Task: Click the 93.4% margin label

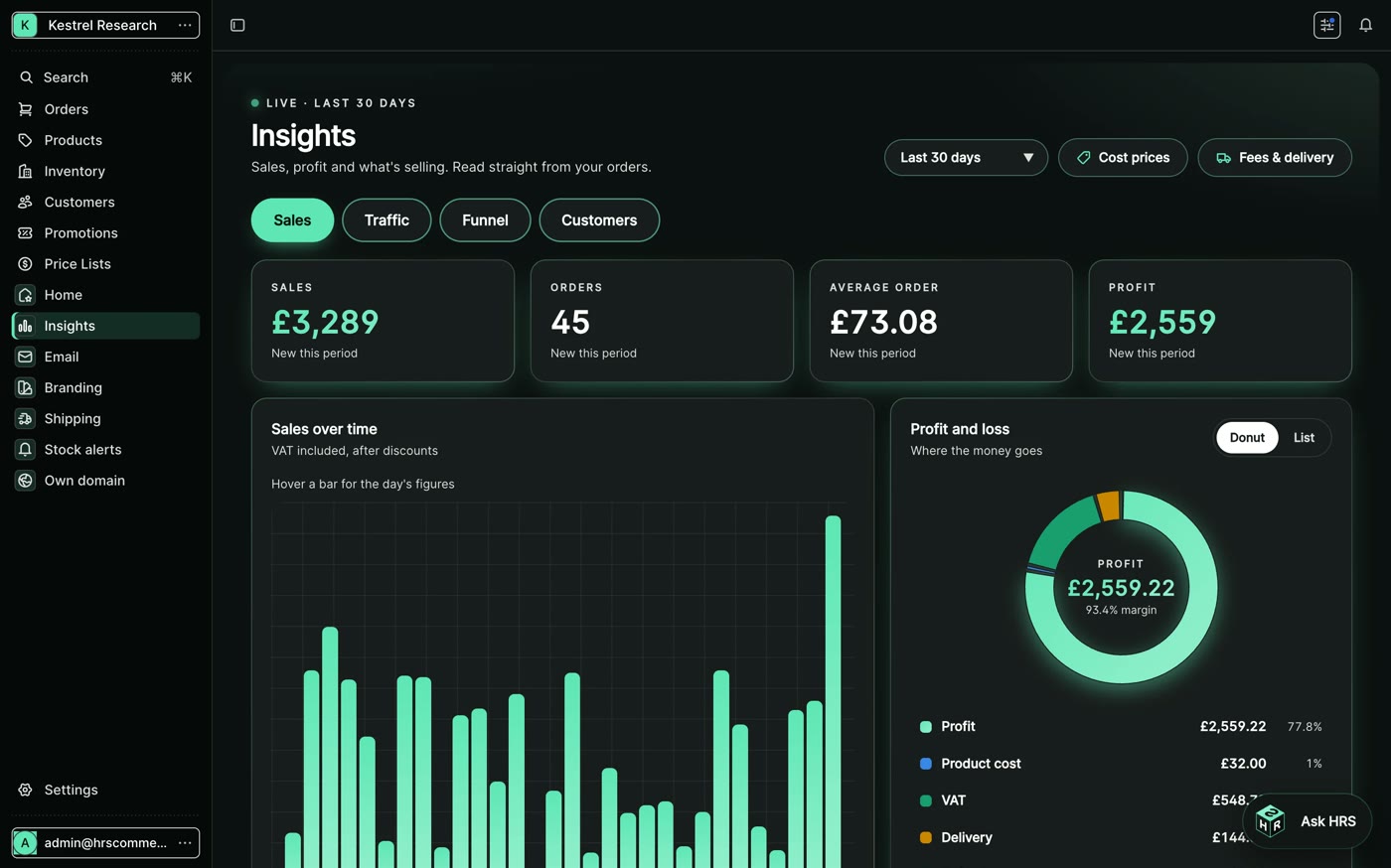Action: (x=1121, y=610)
